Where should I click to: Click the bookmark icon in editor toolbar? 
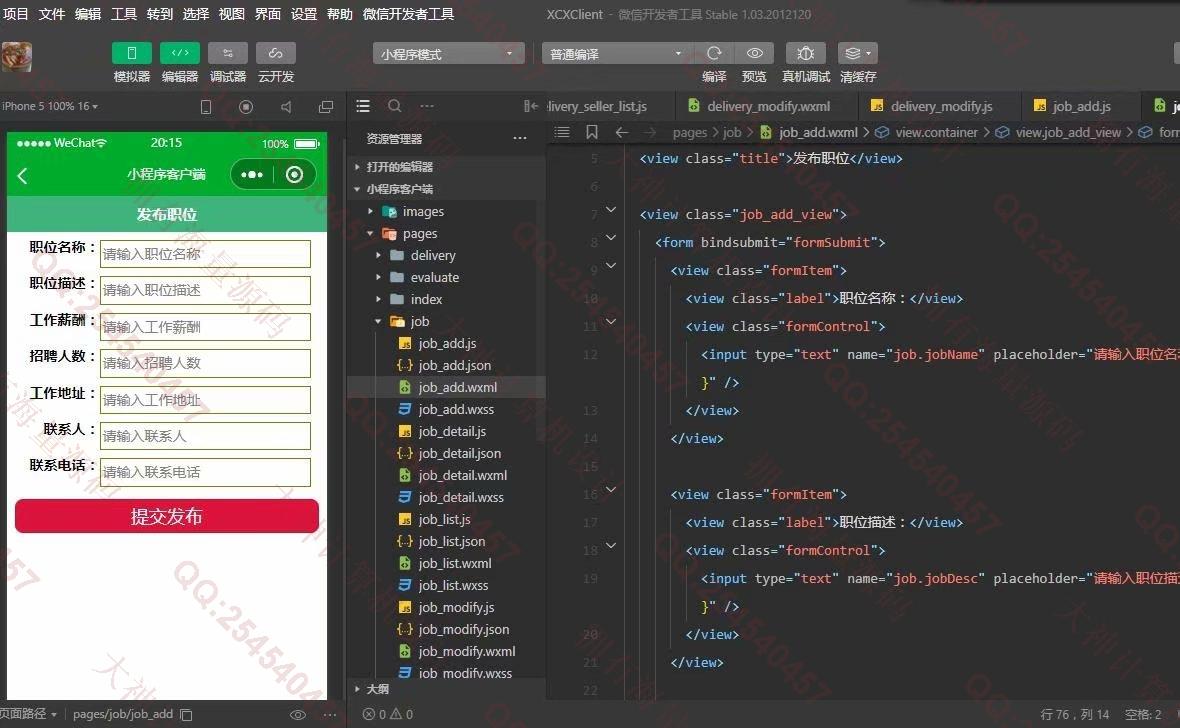[592, 133]
